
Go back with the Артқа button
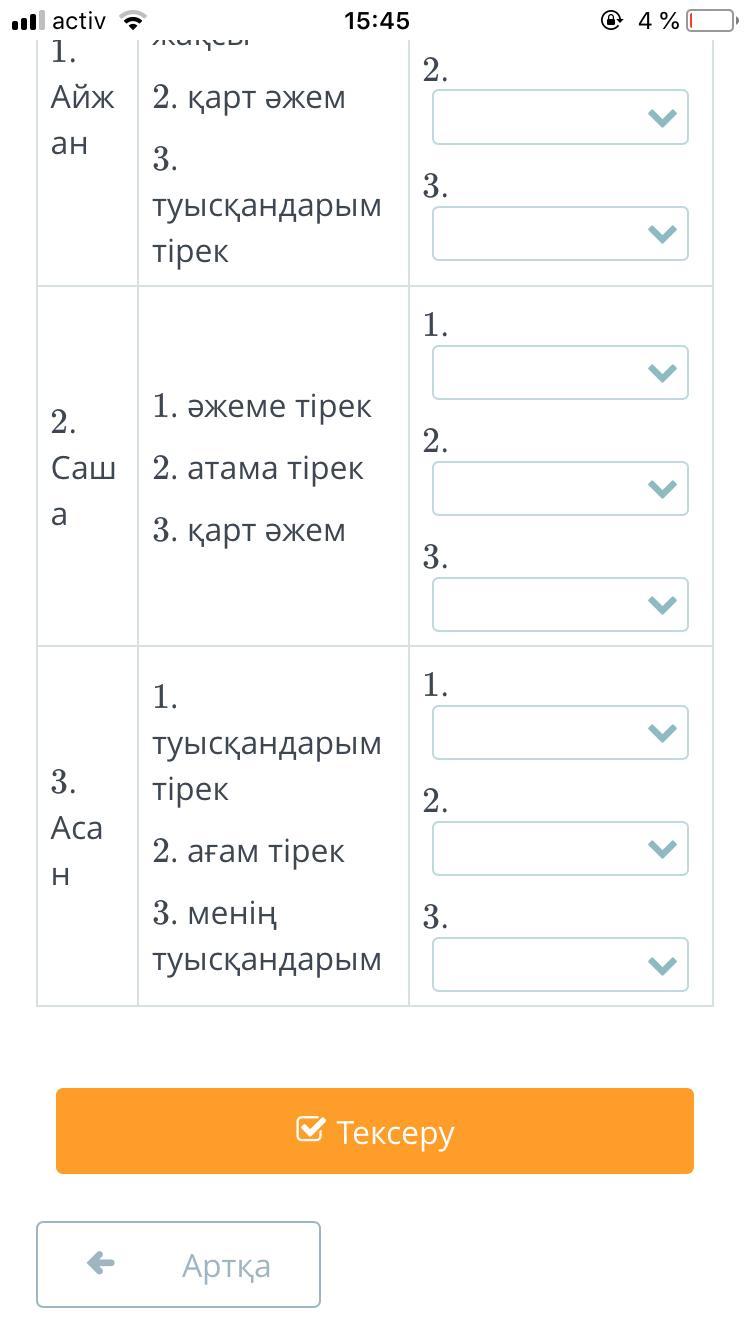pyautogui.click(x=178, y=1264)
